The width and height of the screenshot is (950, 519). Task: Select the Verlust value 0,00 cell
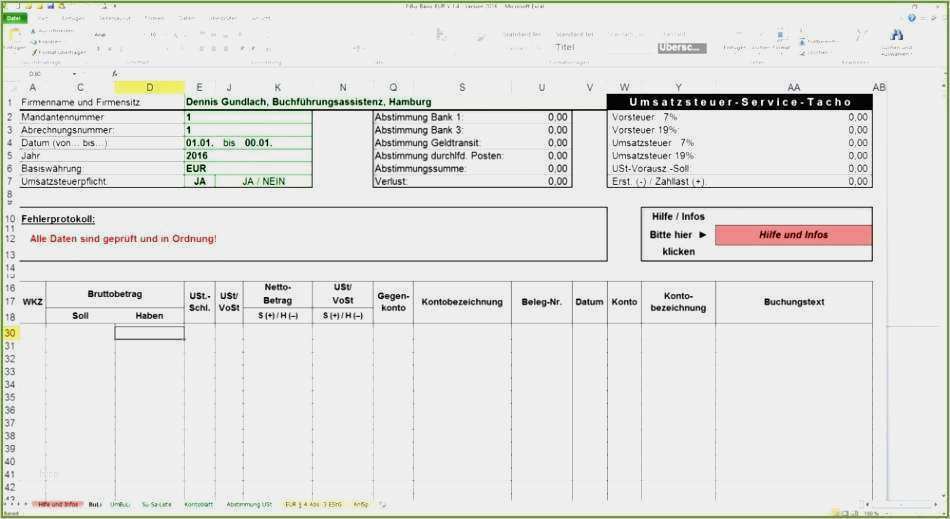point(557,181)
